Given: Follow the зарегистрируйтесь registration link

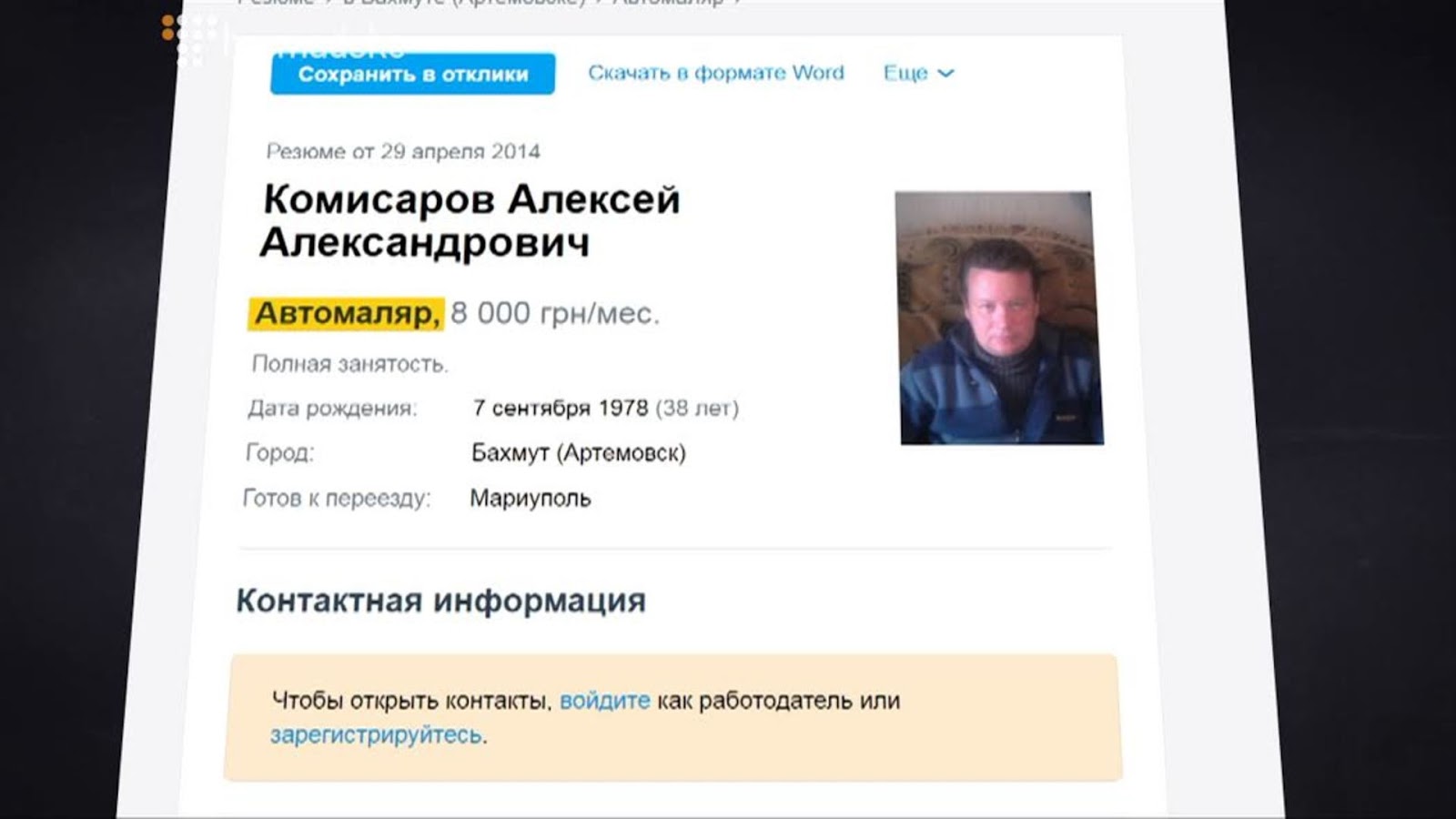Looking at the screenshot, I should coord(376,734).
